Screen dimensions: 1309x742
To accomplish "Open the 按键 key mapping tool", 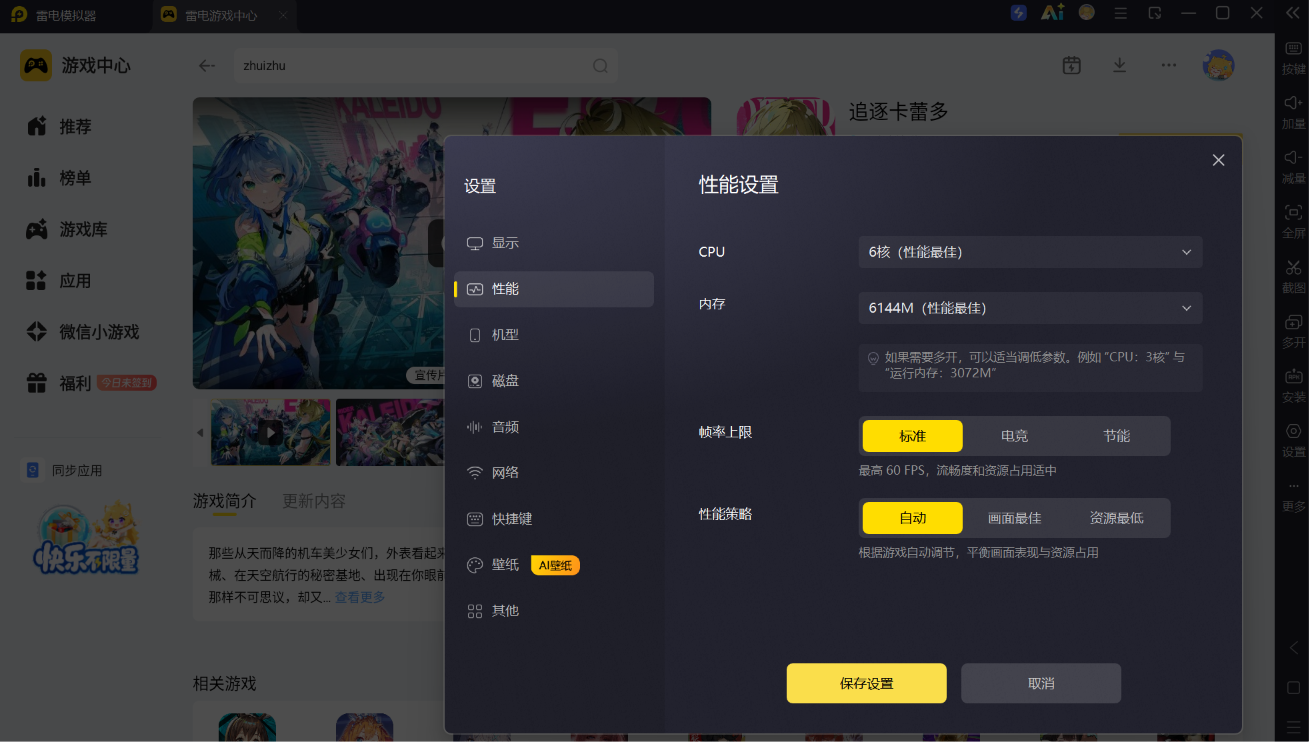I will click(x=1293, y=58).
